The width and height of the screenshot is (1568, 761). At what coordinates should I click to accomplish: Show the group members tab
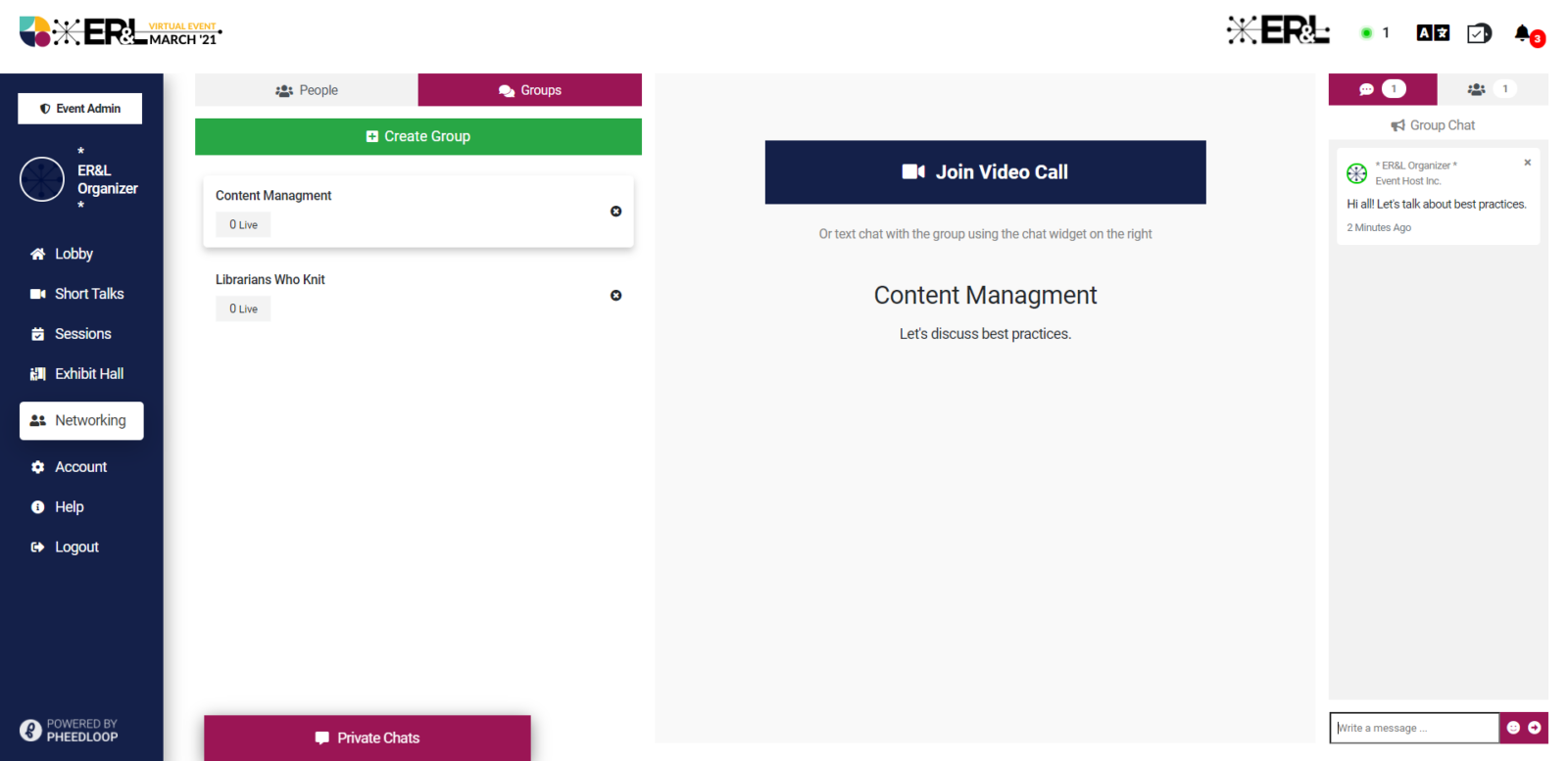tap(1491, 89)
